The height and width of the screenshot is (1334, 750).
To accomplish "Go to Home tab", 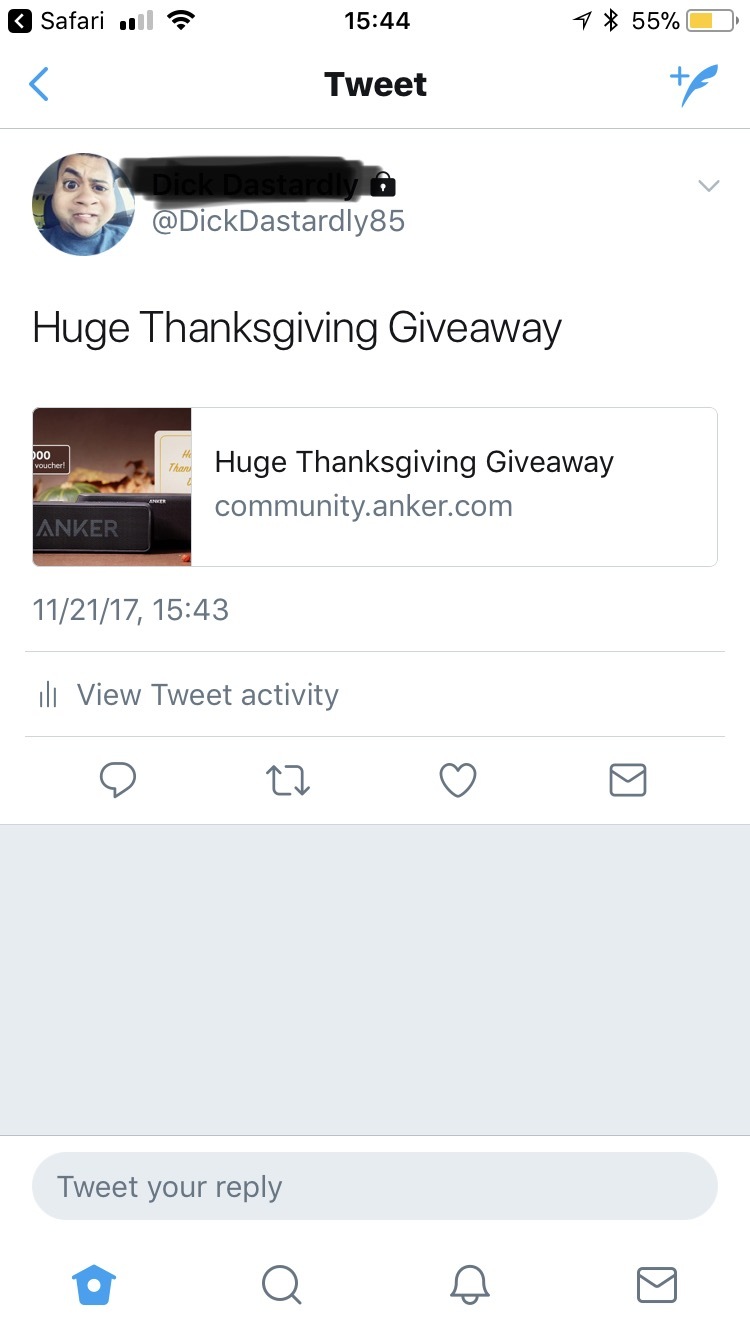I will (x=95, y=1284).
